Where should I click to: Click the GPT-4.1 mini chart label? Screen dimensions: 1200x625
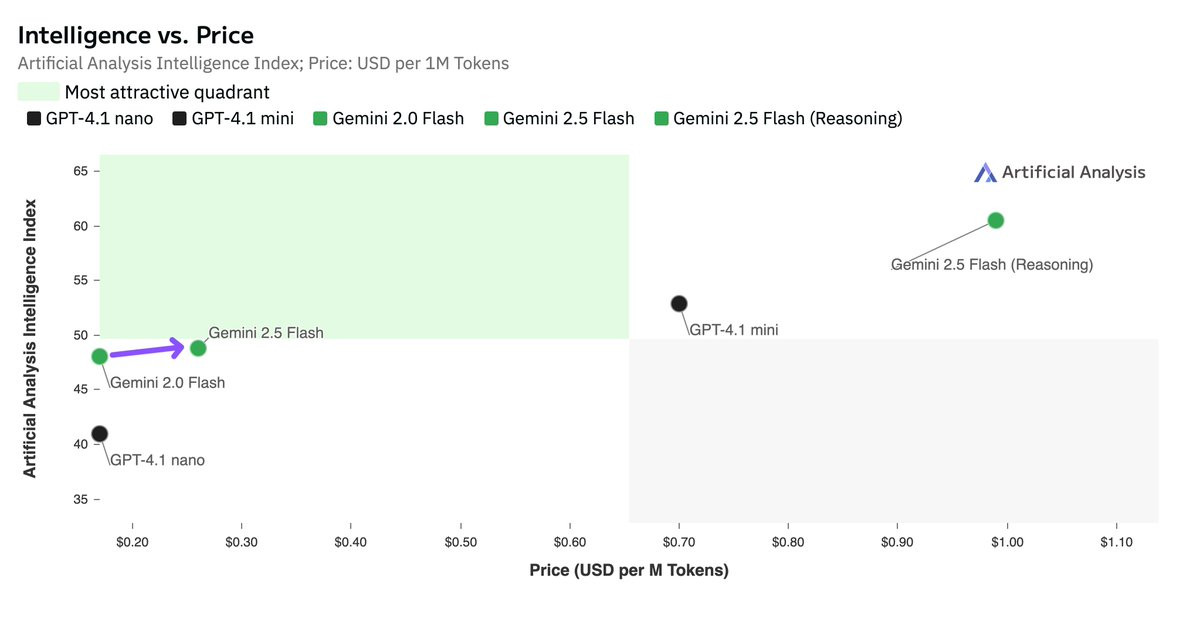[x=734, y=330]
